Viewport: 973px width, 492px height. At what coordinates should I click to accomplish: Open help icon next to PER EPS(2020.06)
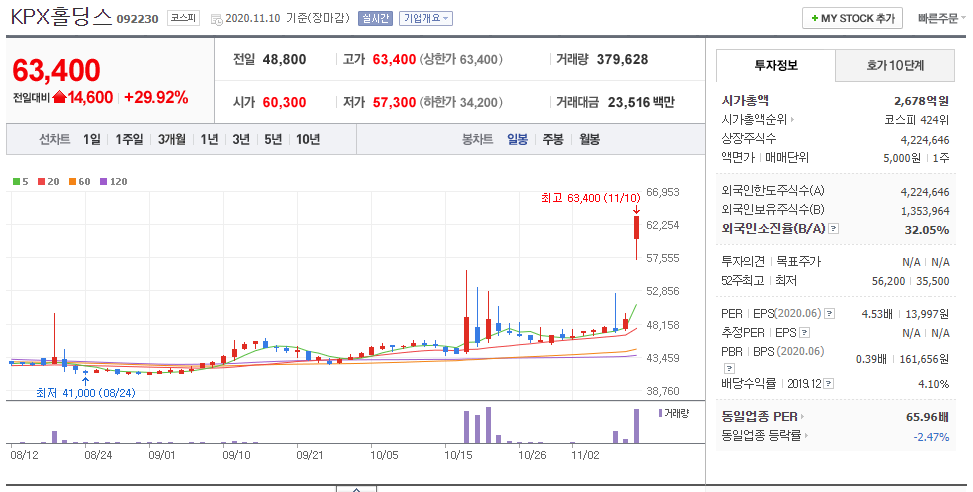click(x=830, y=314)
